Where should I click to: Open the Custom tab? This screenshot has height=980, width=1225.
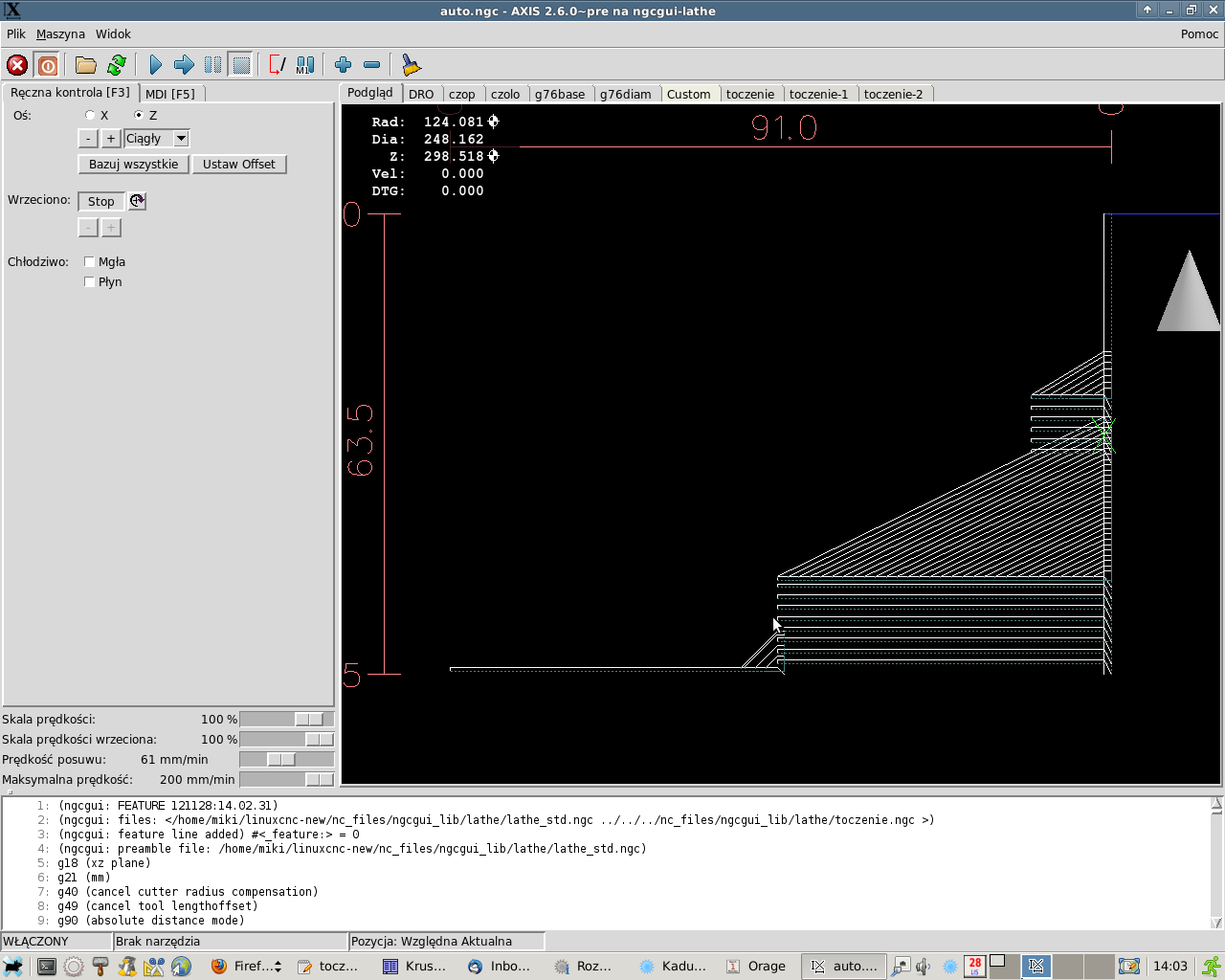point(689,94)
